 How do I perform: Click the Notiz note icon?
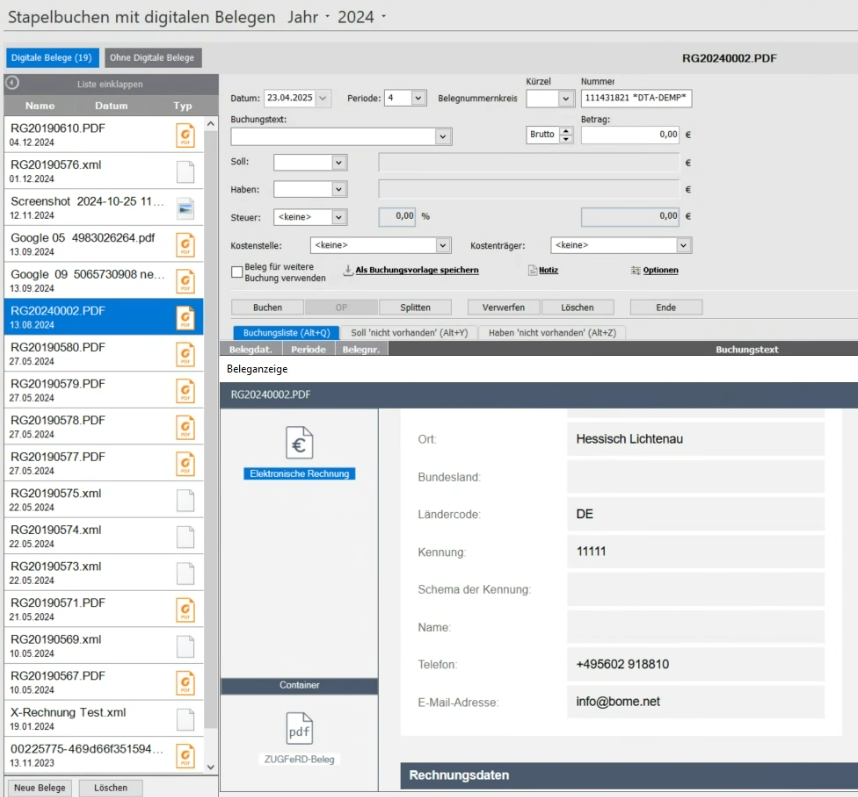(x=532, y=270)
